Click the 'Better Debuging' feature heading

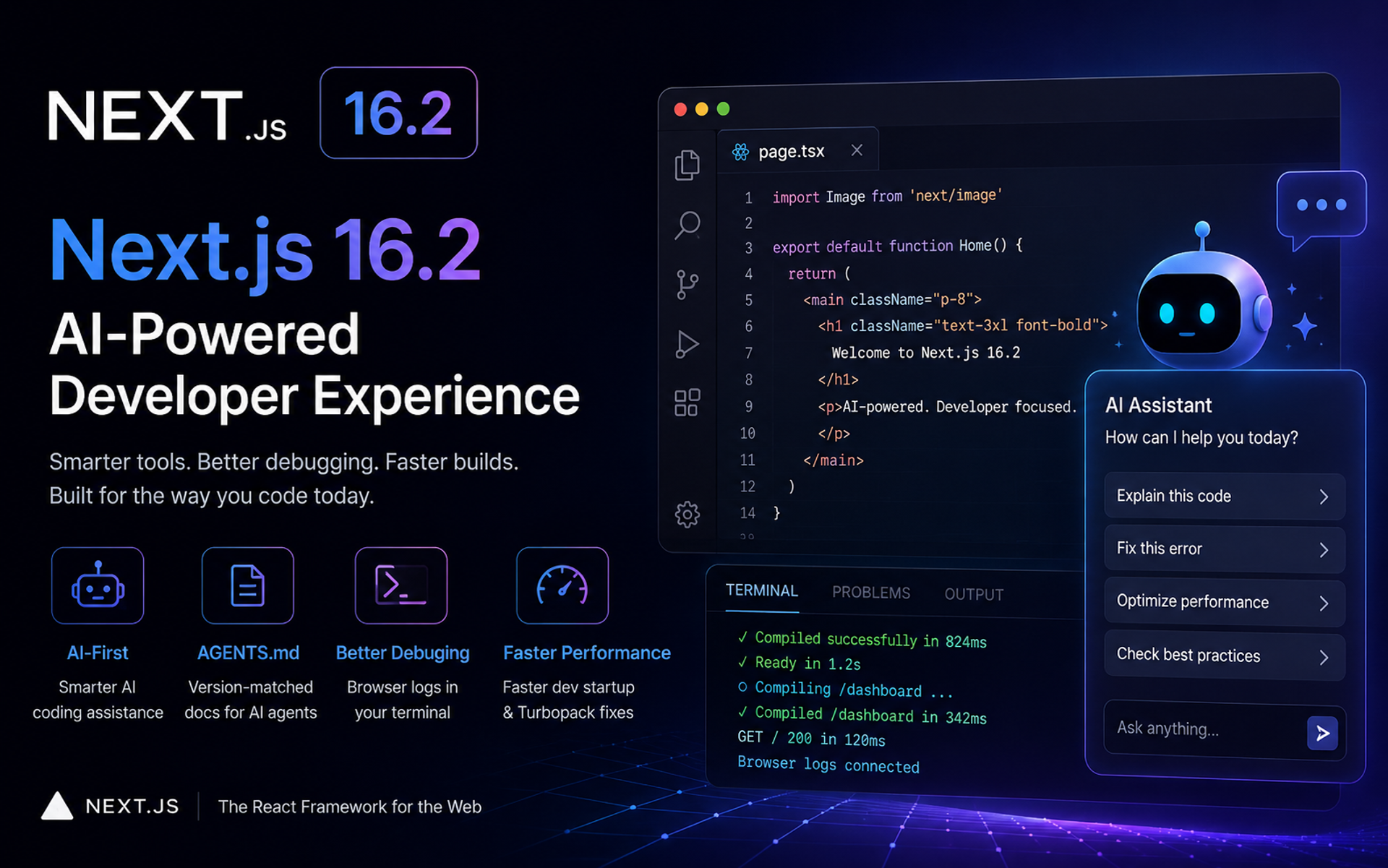(x=403, y=653)
